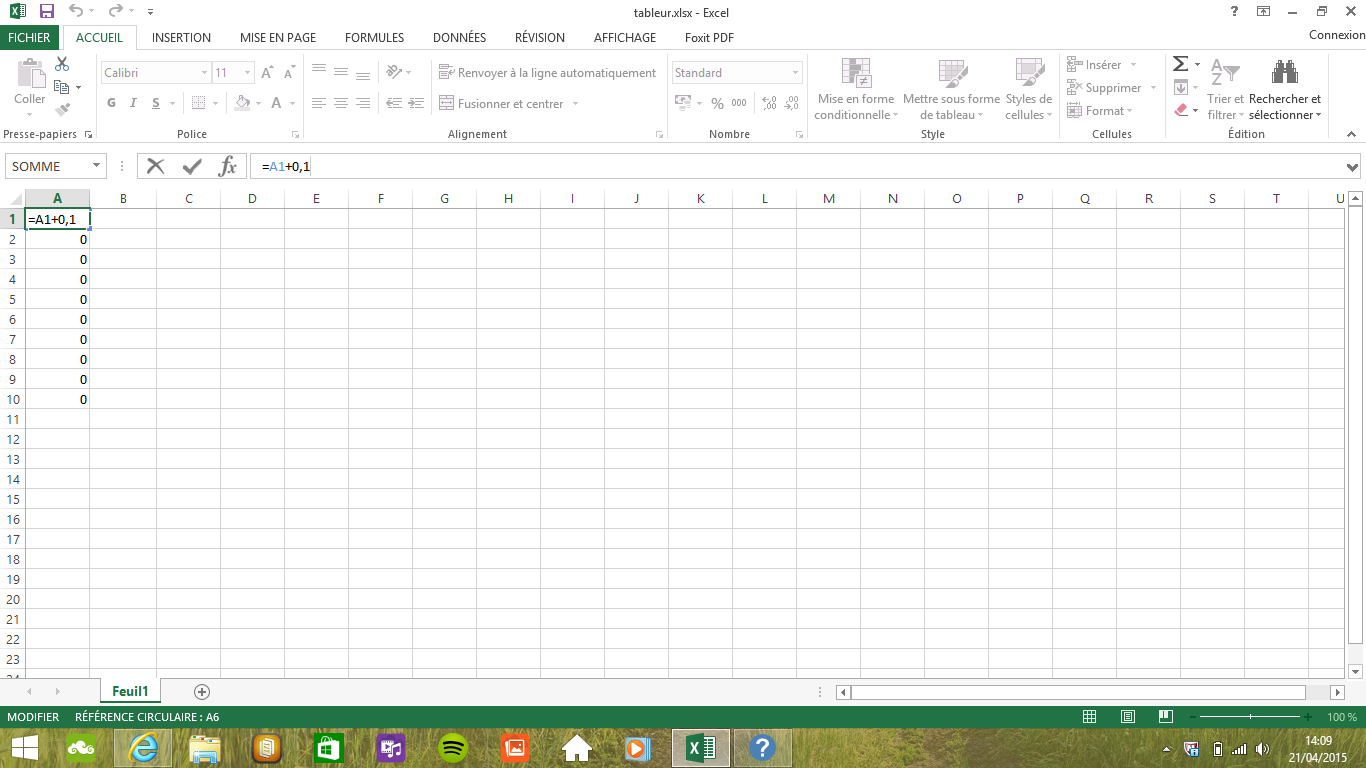Switch to page layout view in status bar
This screenshot has height=768, width=1366.
point(1127,717)
